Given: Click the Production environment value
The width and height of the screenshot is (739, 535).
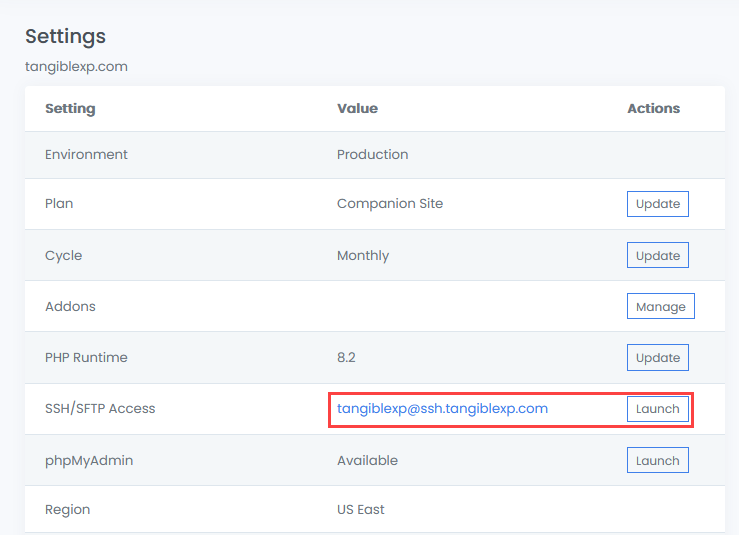Looking at the screenshot, I should (372, 155).
